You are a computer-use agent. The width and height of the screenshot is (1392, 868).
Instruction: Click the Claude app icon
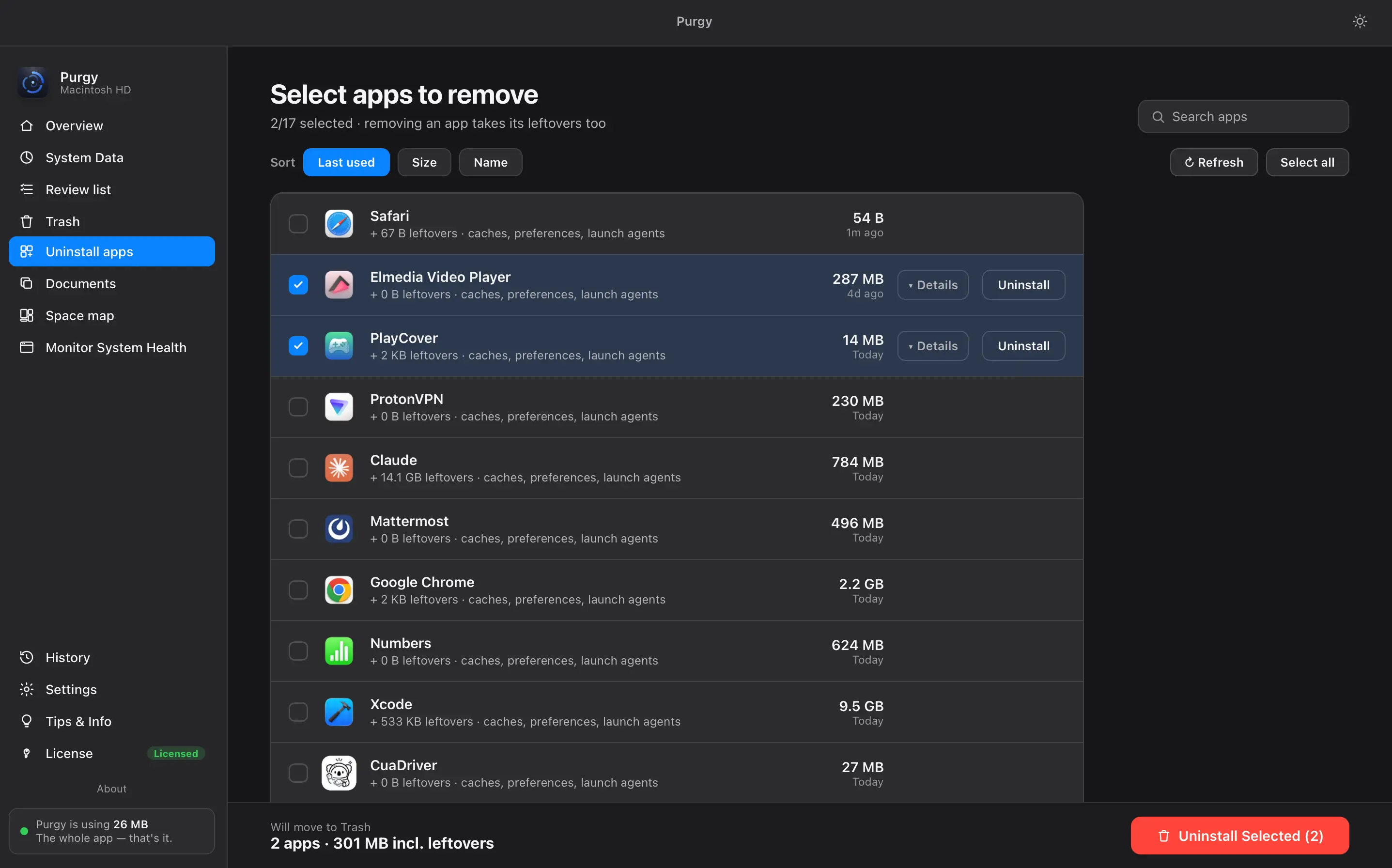click(339, 468)
